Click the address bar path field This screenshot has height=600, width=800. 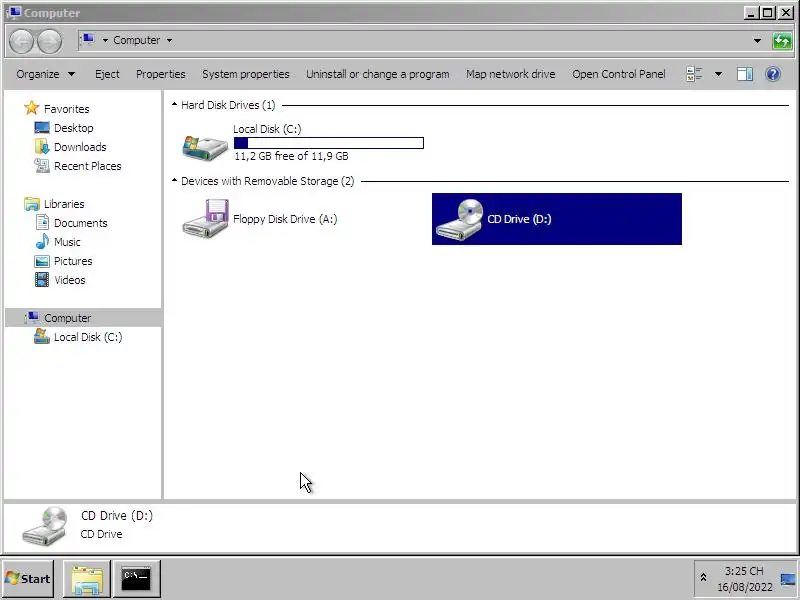click(x=422, y=40)
